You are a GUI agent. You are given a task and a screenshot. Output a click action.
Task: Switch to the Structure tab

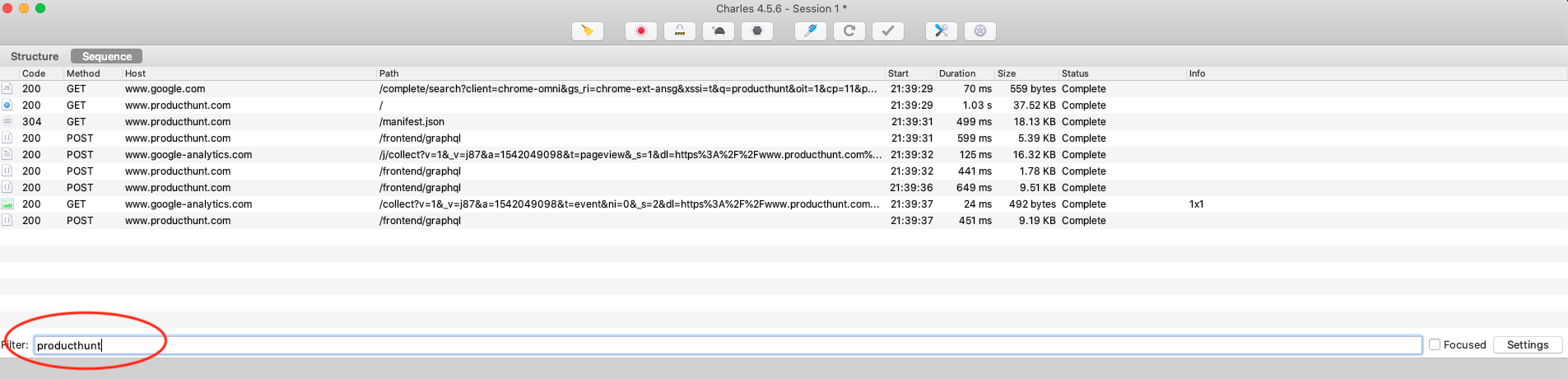click(x=35, y=56)
